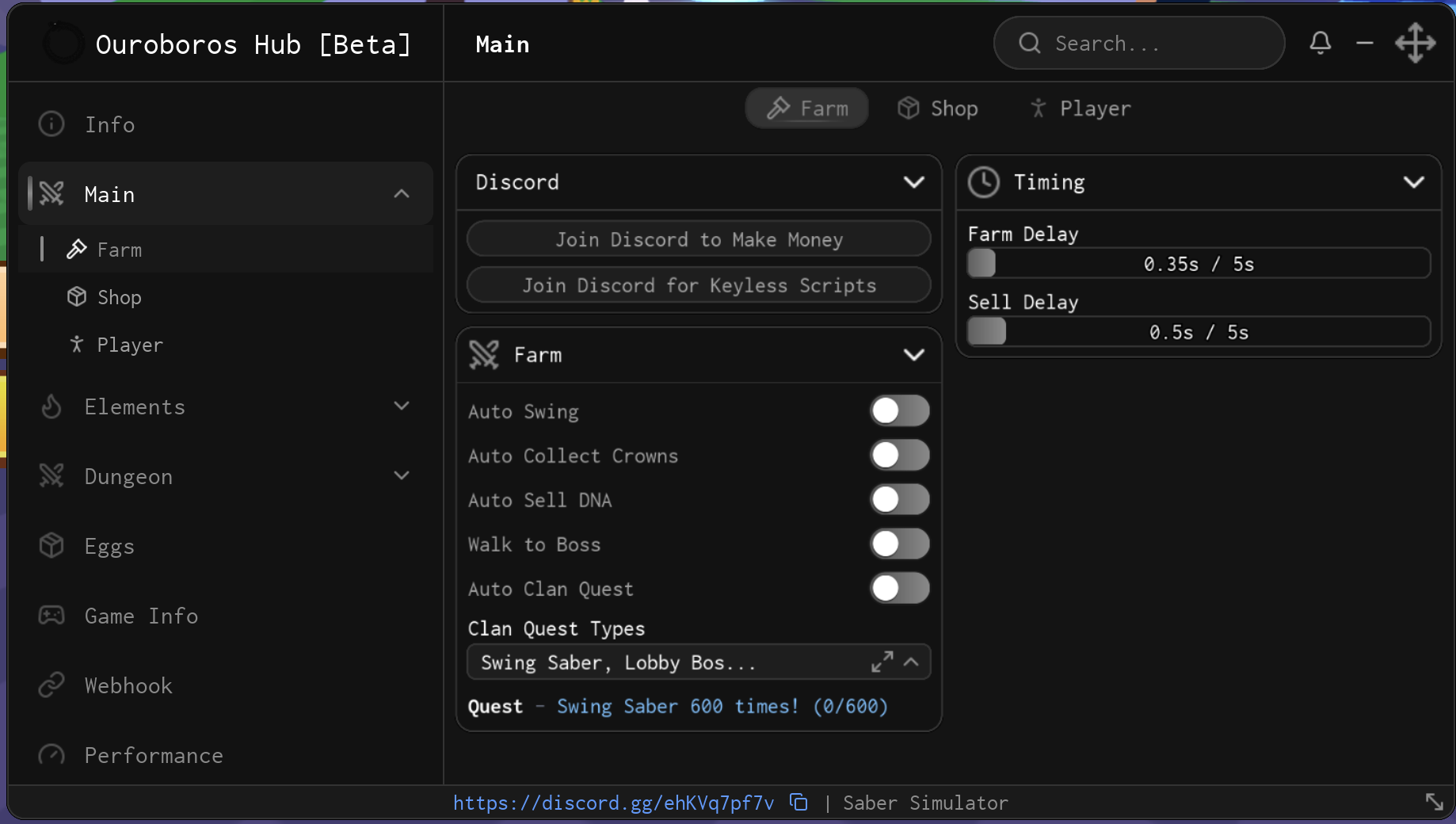Collapse the Farm panel chevron
The width and height of the screenshot is (1456, 824).
pyautogui.click(x=913, y=355)
